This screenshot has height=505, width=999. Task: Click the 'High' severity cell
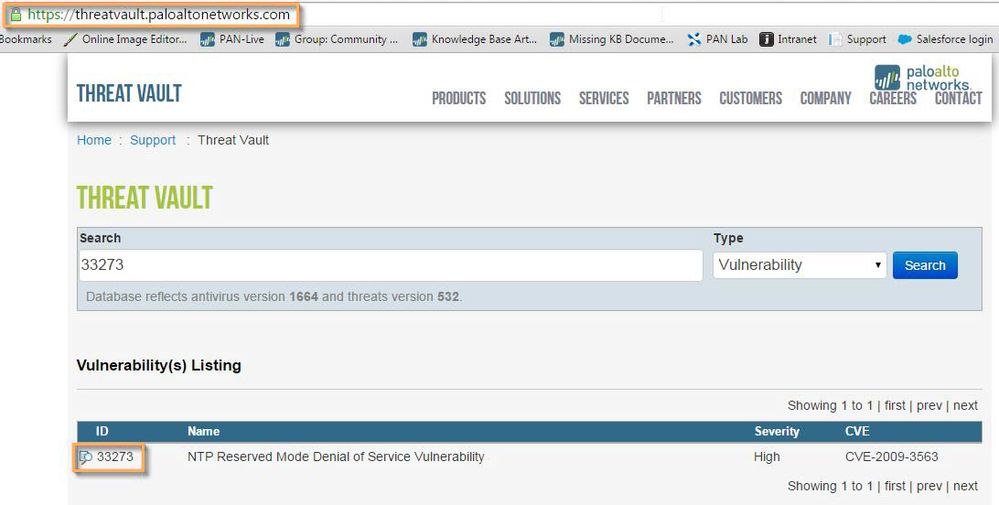(x=766, y=457)
